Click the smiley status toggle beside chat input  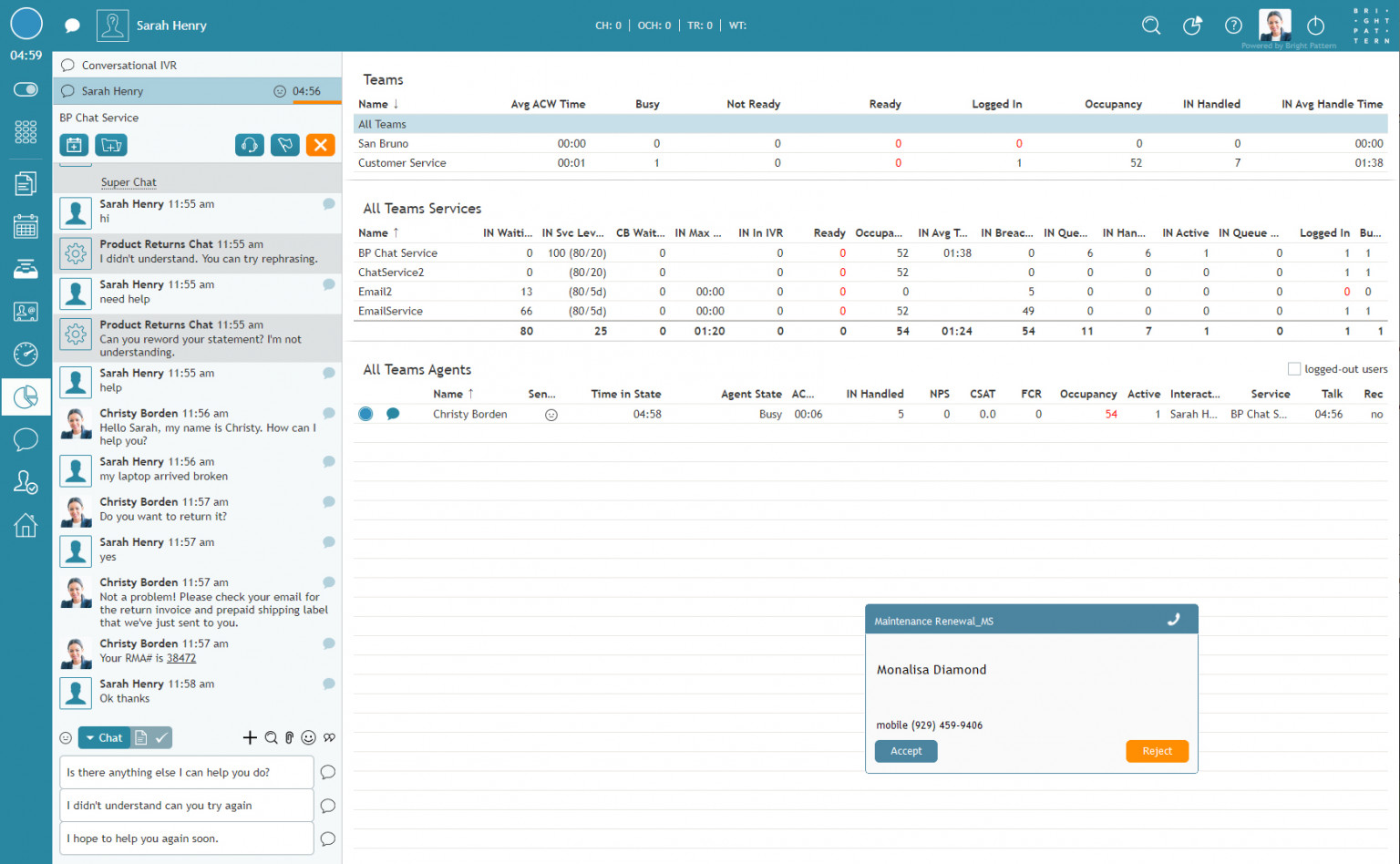[66, 737]
